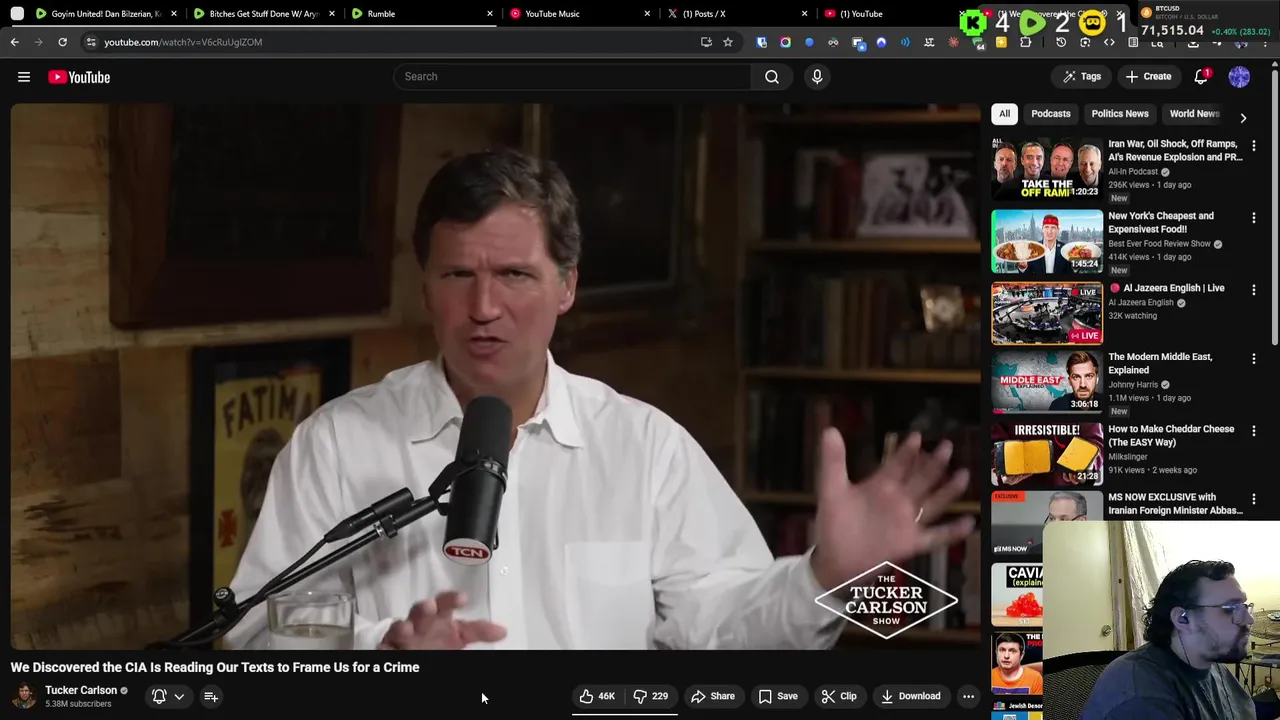Open The Modern Middle East, Explained title
This screenshot has height=720, width=1280.
click(1160, 363)
